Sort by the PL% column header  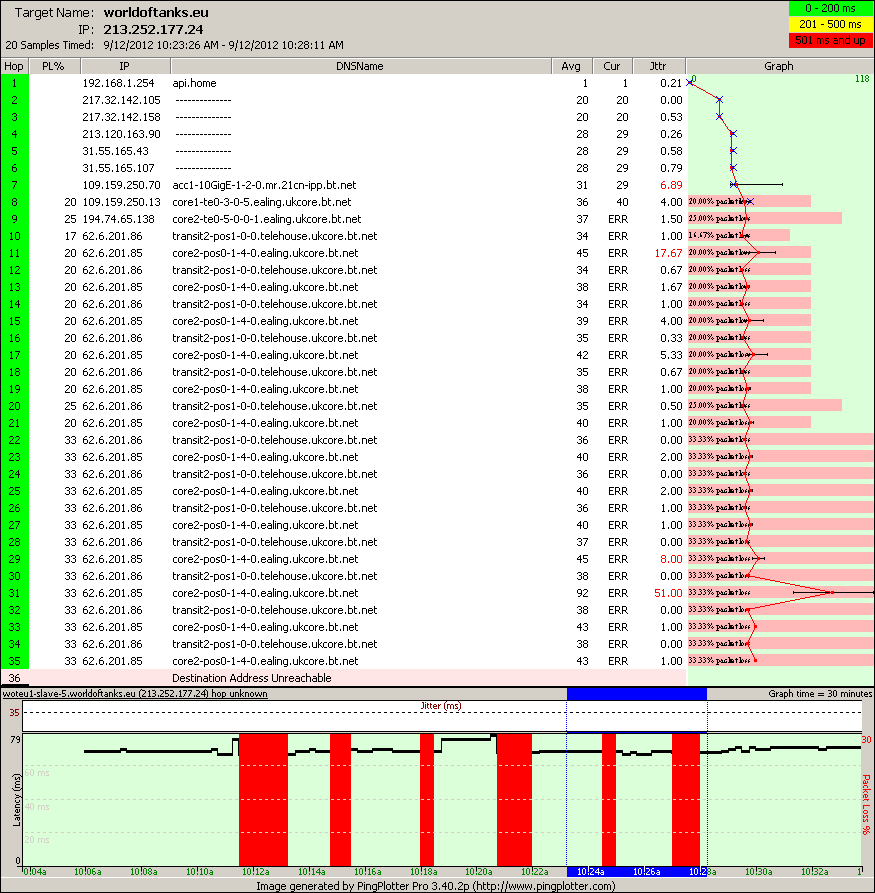tap(54, 66)
